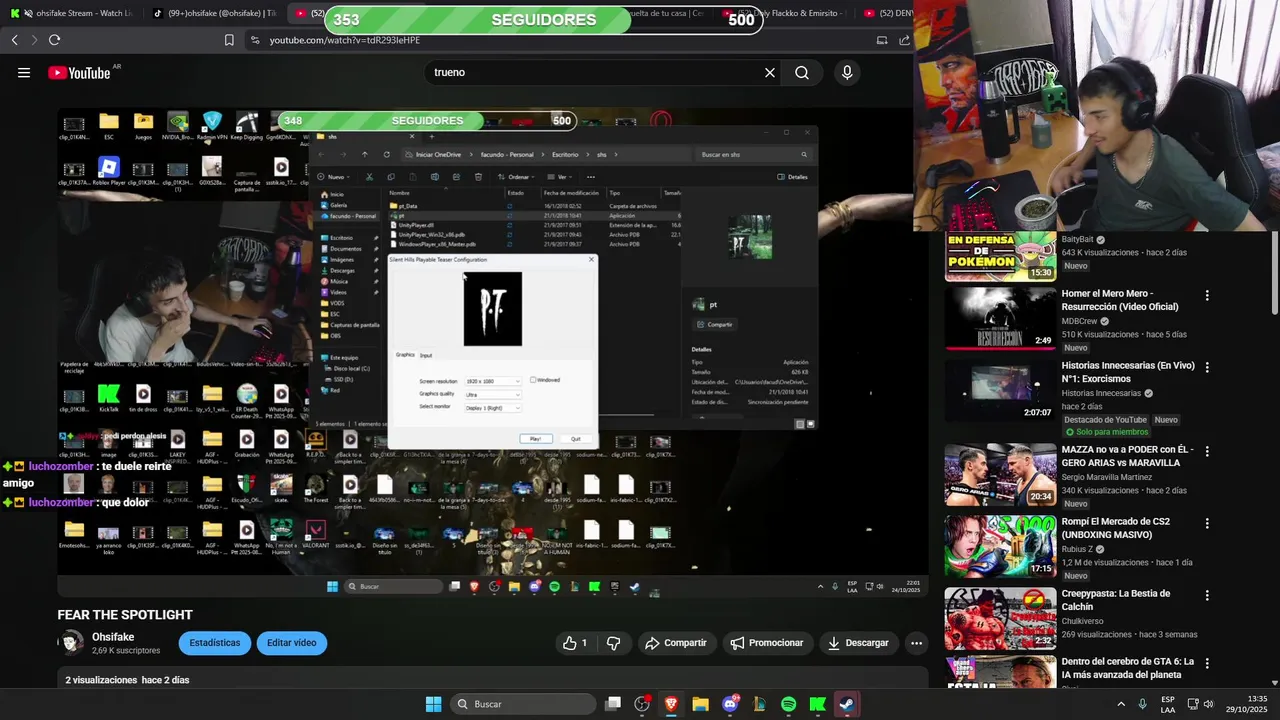This screenshot has height=720, width=1280.
Task: Open Task View from the taskbar
Action: tap(613, 704)
